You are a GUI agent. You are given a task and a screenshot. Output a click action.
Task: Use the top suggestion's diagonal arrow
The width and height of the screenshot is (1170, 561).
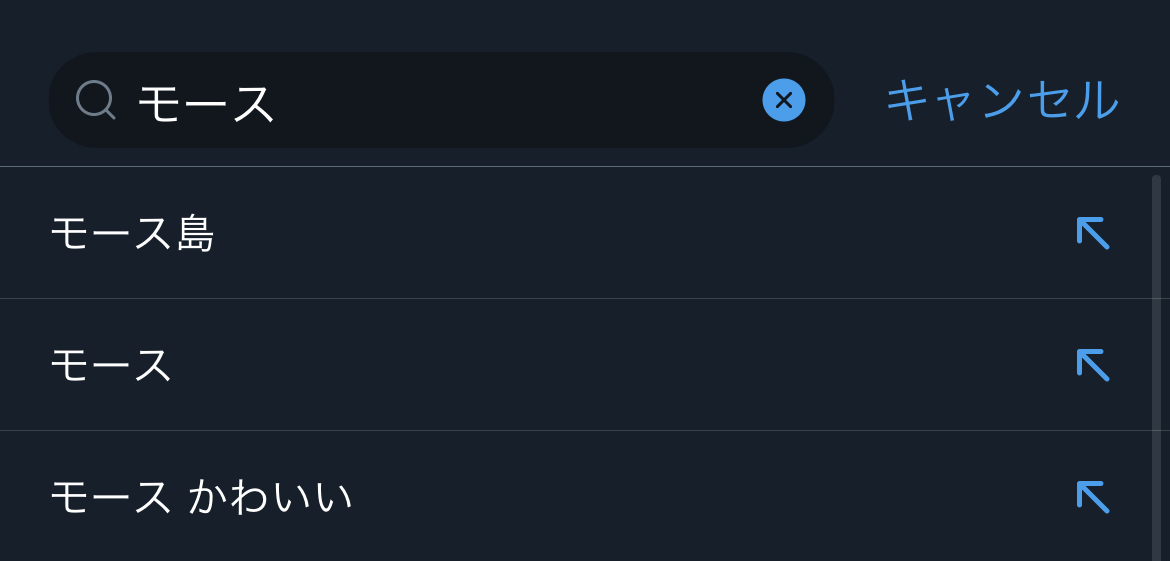tap(1092, 233)
